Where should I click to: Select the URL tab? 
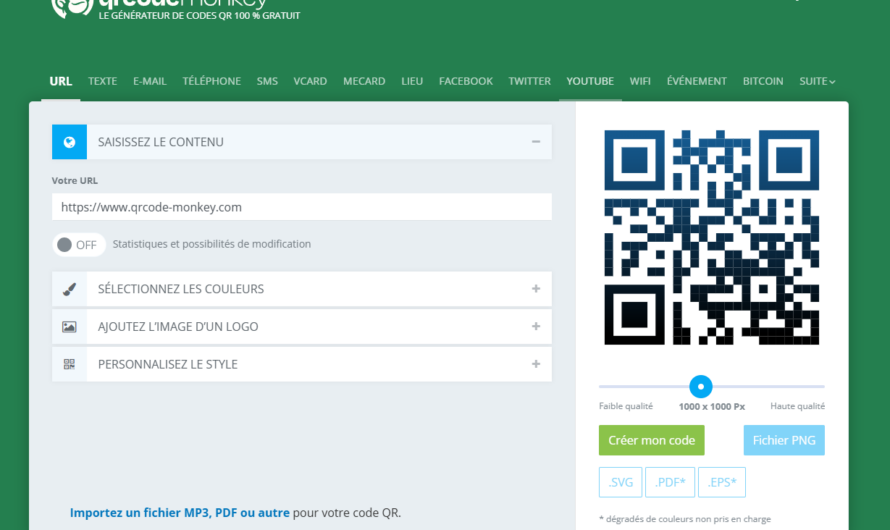(61, 81)
